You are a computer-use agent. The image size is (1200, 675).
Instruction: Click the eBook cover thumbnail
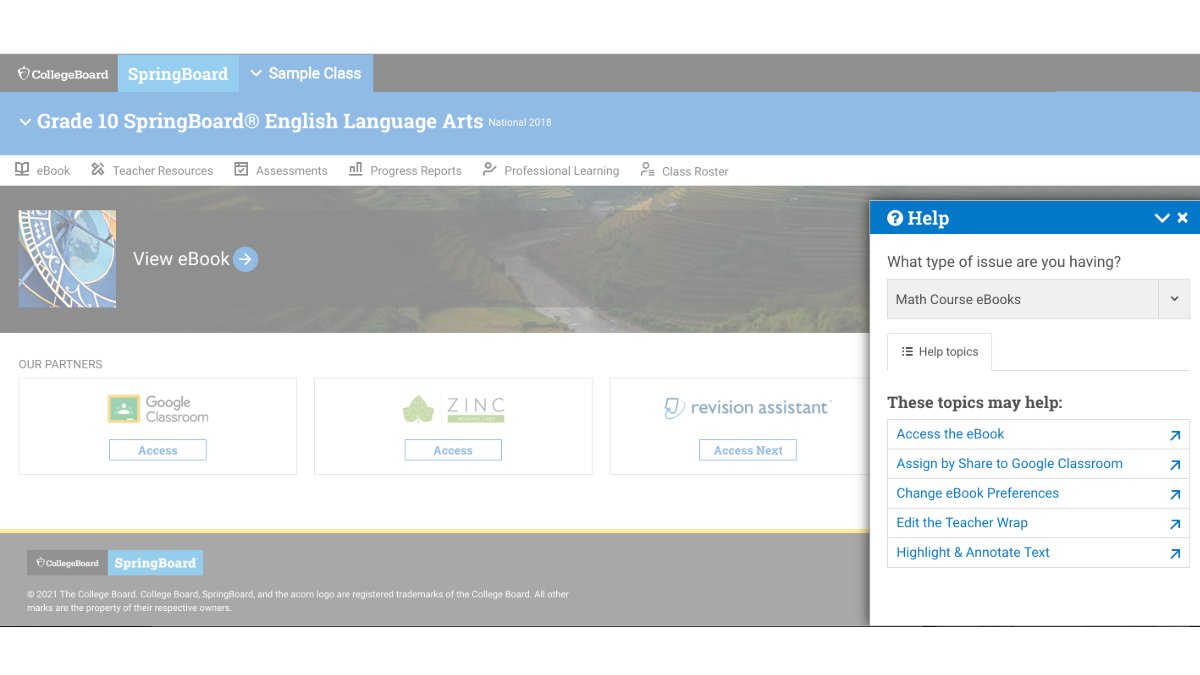(67, 259)
